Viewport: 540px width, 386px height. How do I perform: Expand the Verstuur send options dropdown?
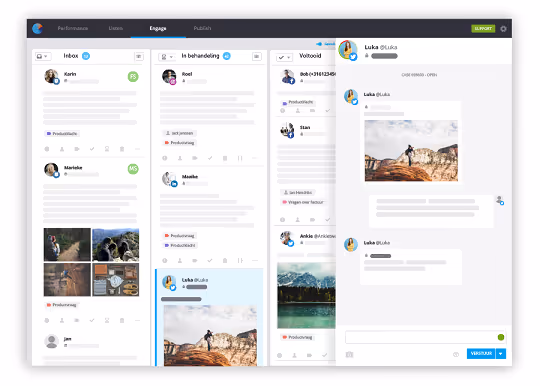501,354
